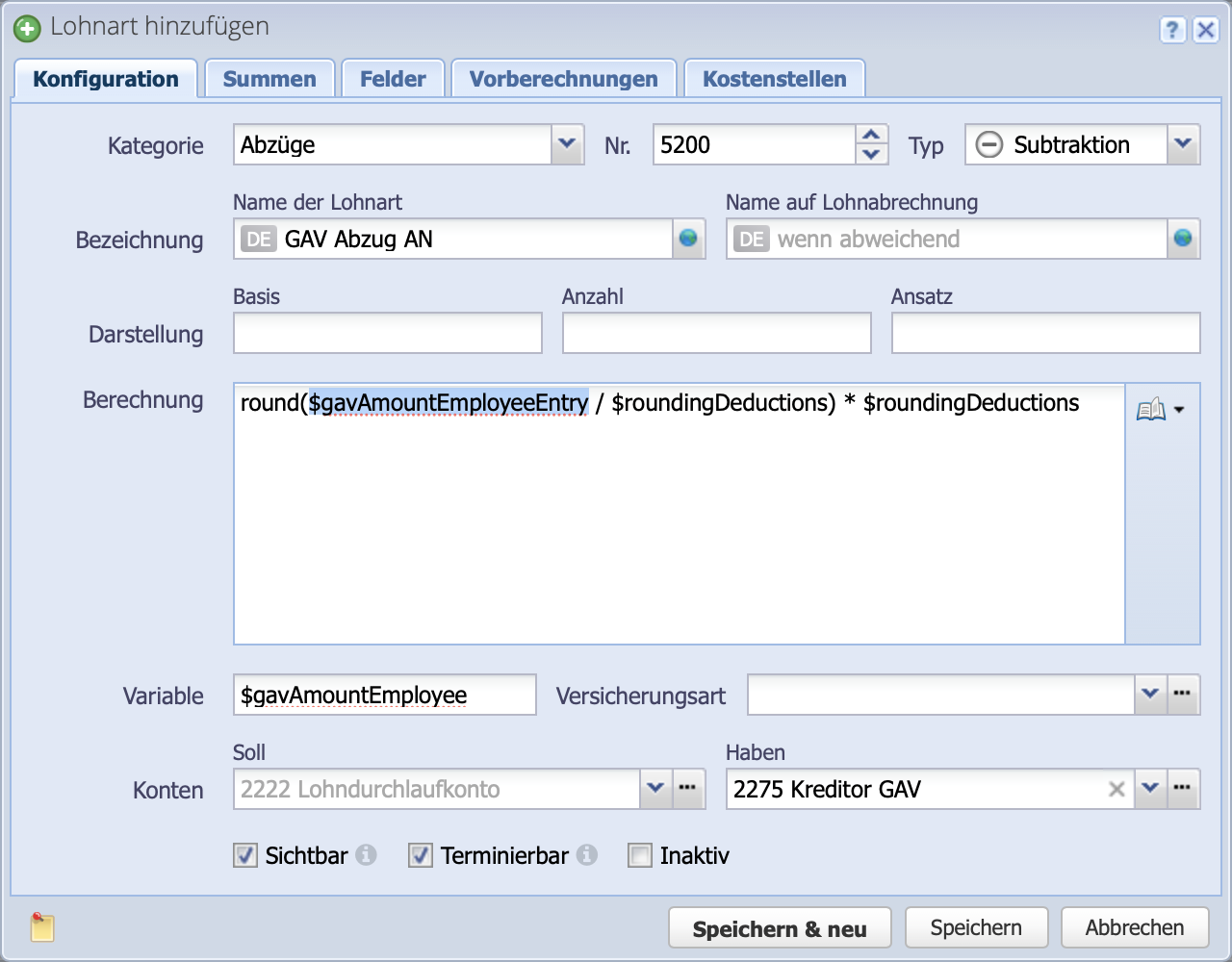Enable the Inaktiv checkbox

(640, 854)
